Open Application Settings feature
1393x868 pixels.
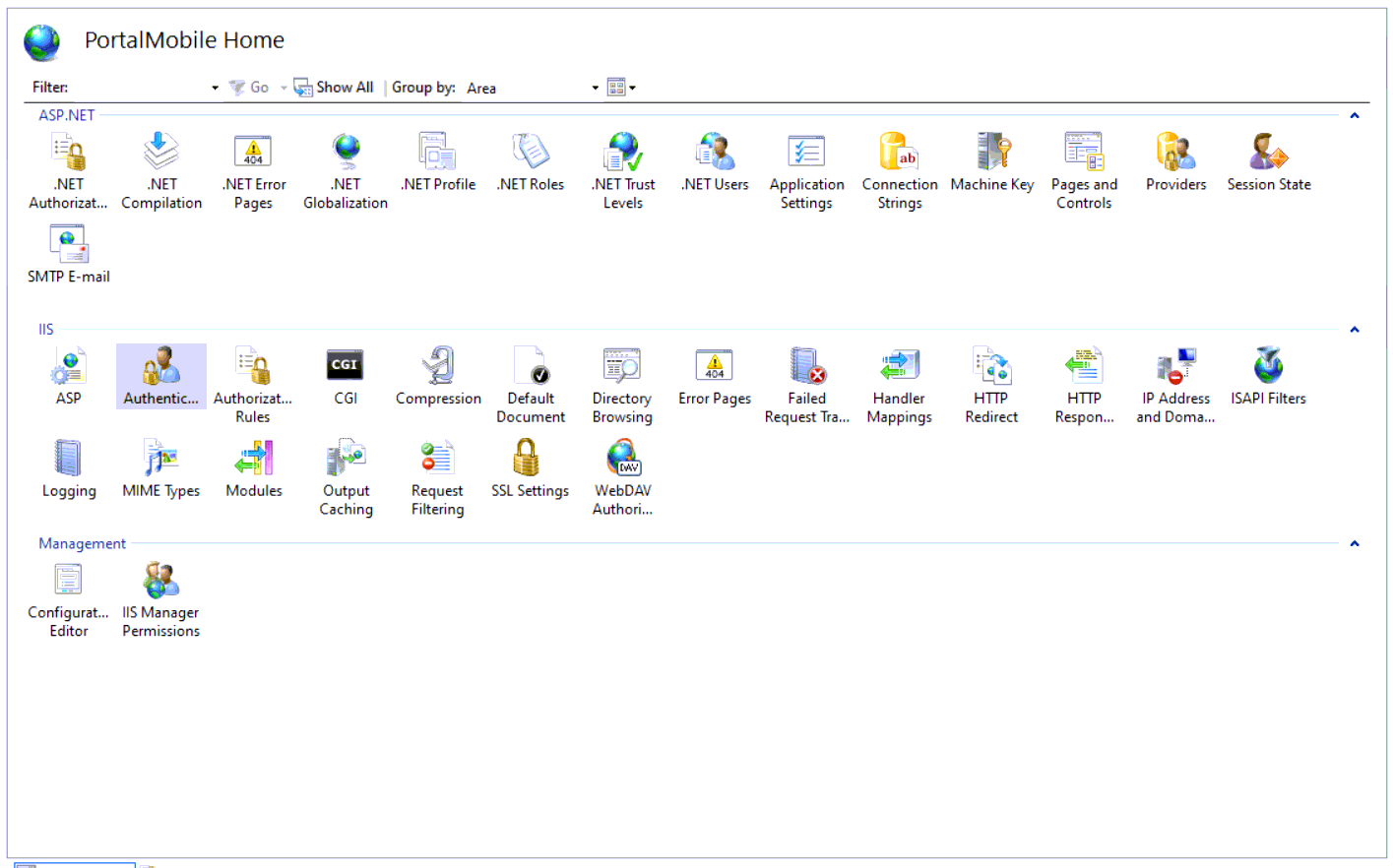[806, 172]
